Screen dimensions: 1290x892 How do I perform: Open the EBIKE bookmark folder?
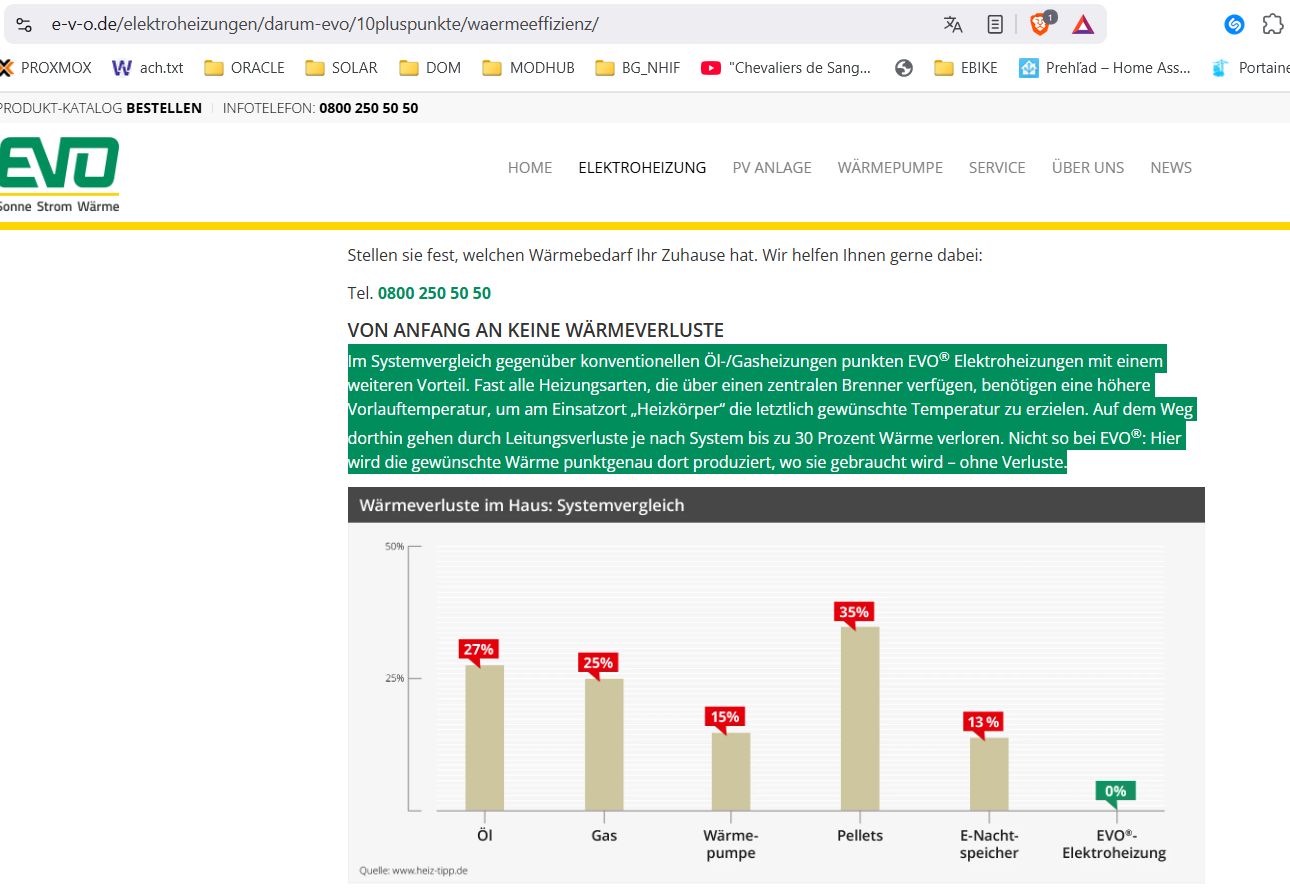pos(968,68)
